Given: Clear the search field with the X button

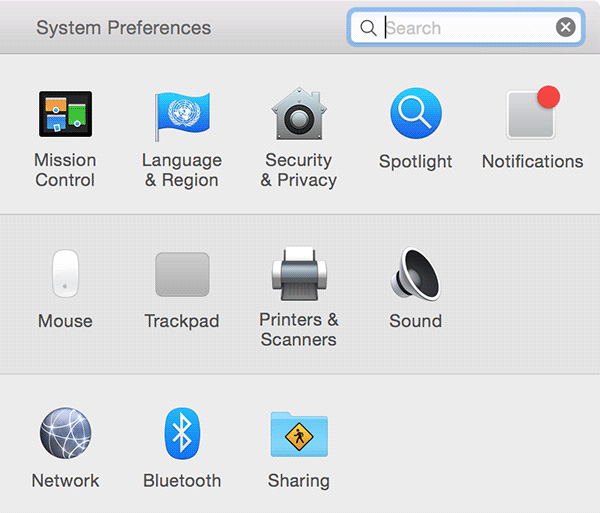Looking at the screenshot, I should [x=566, y=27].
